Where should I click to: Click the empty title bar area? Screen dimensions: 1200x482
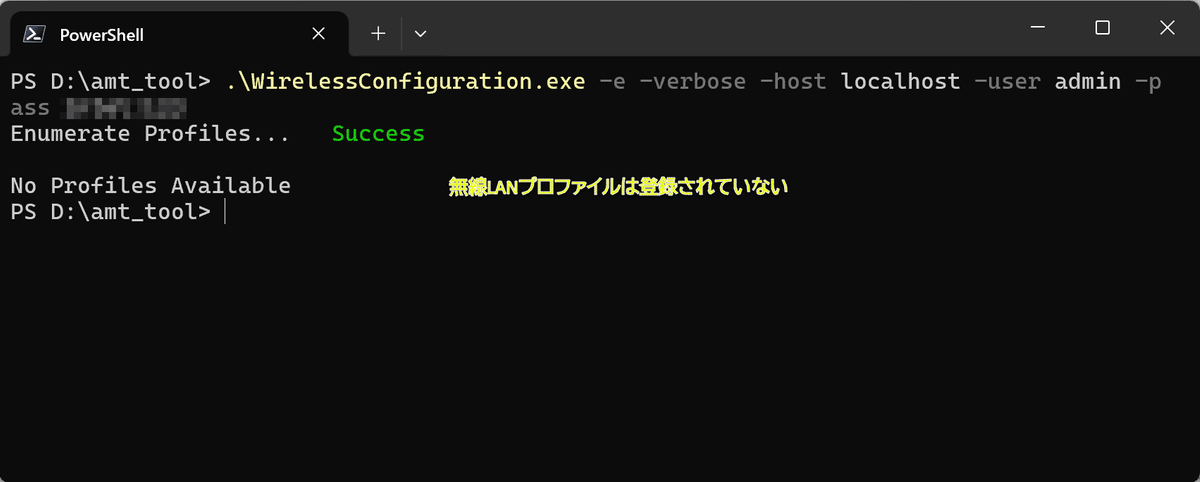tap(720, 28)
